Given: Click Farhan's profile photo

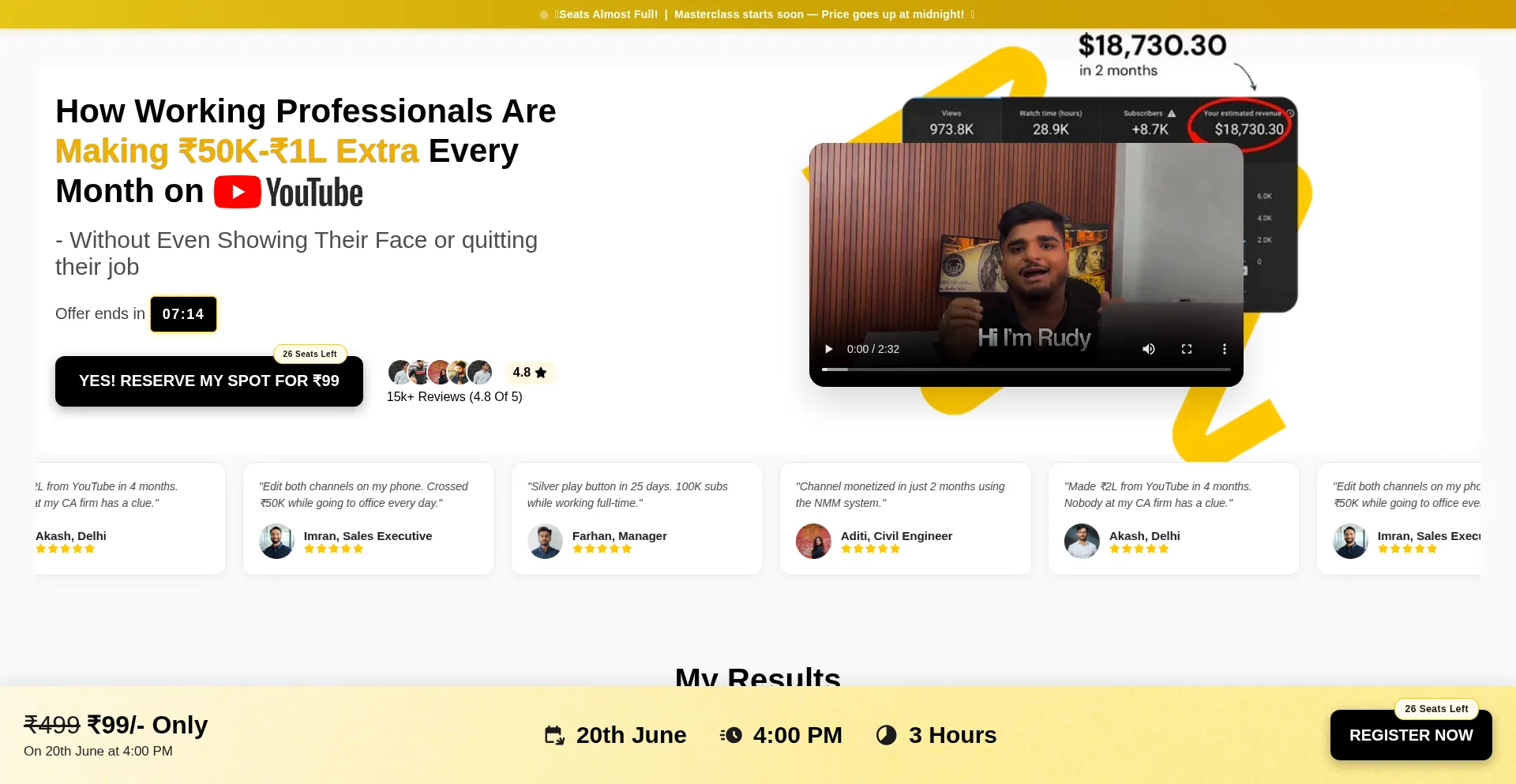Looking at the screenshot, I should 545,542.
